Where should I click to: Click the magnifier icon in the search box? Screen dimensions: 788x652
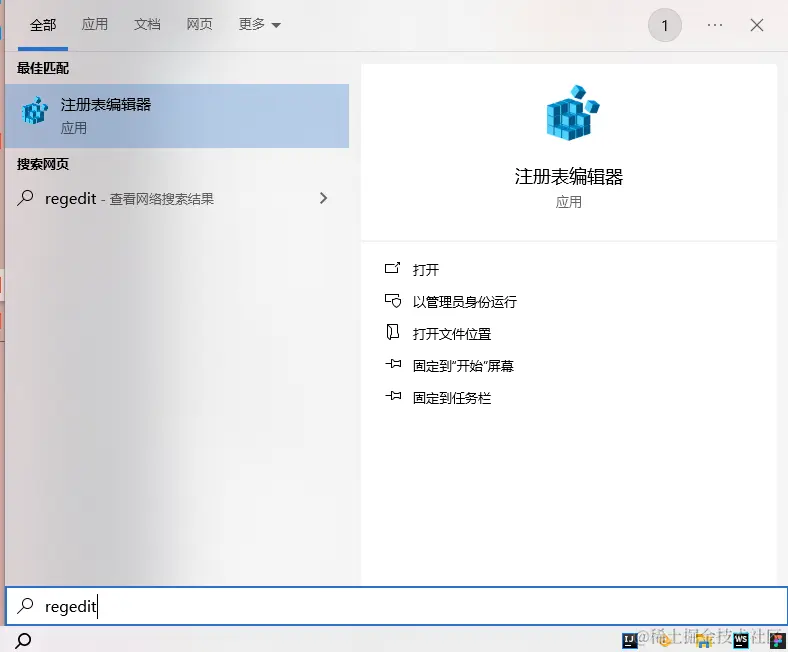coord(25,606)
